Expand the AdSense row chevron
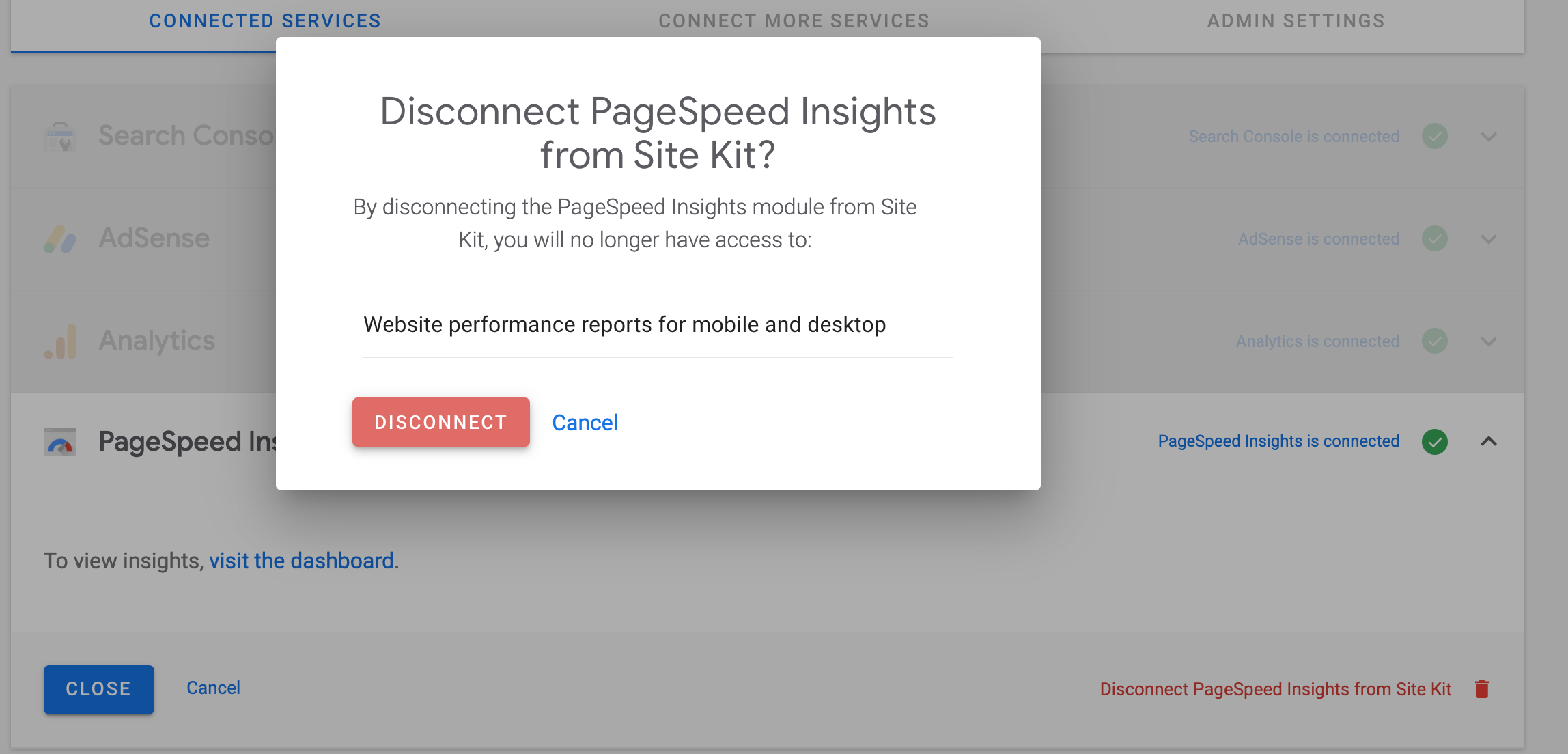The image size is (1568, 754). click(x=1487, y=238)
